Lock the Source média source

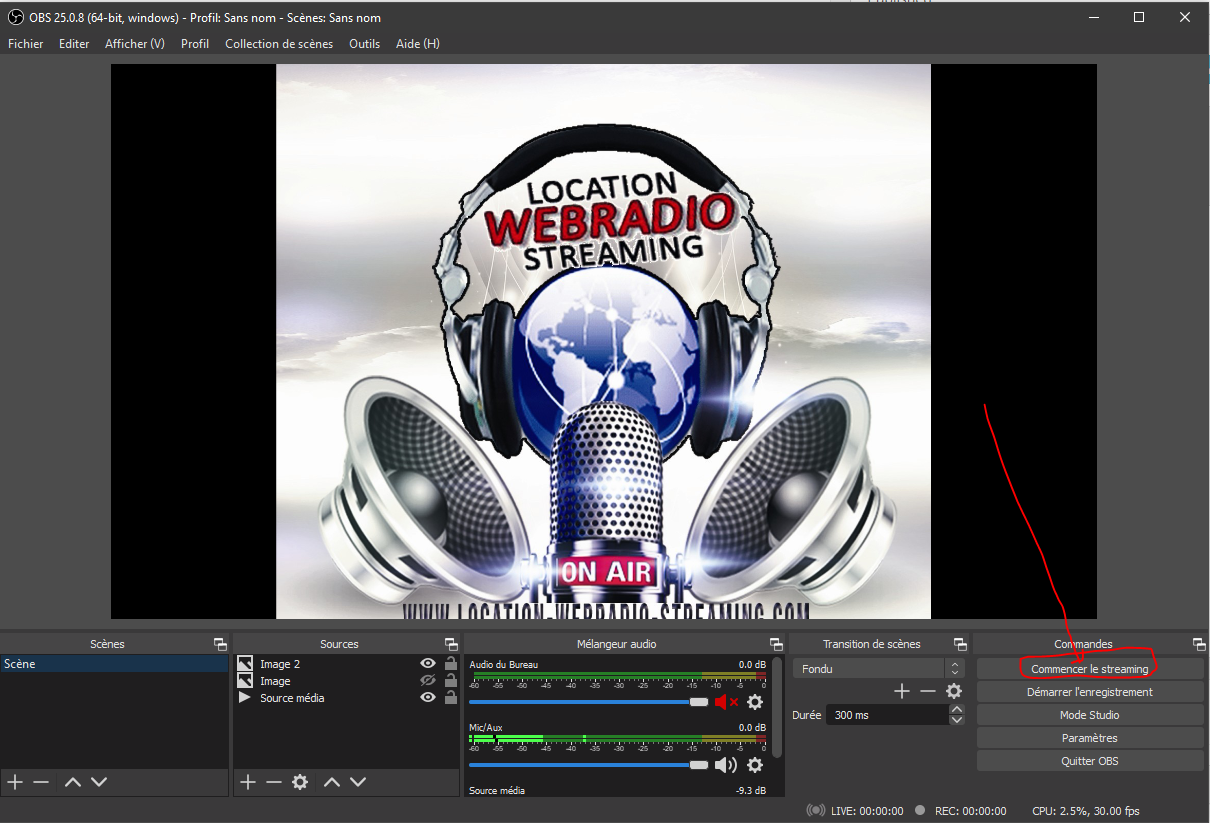451,698
